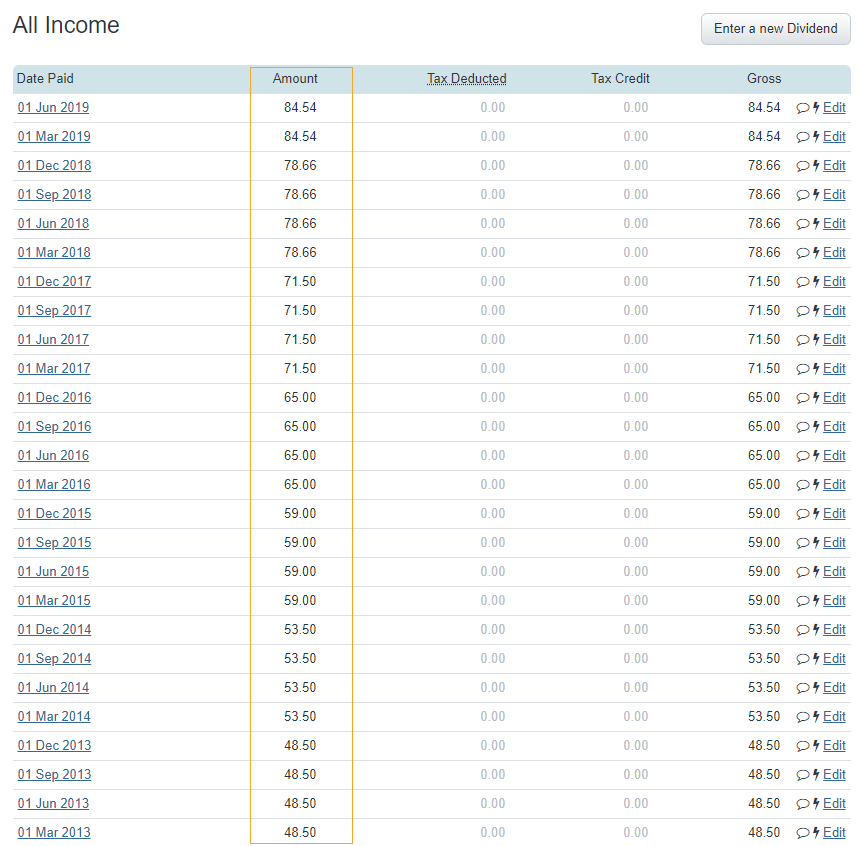Open the 01 Jun 2014 dividend link
Screen dimensions: 864x846
53,687
